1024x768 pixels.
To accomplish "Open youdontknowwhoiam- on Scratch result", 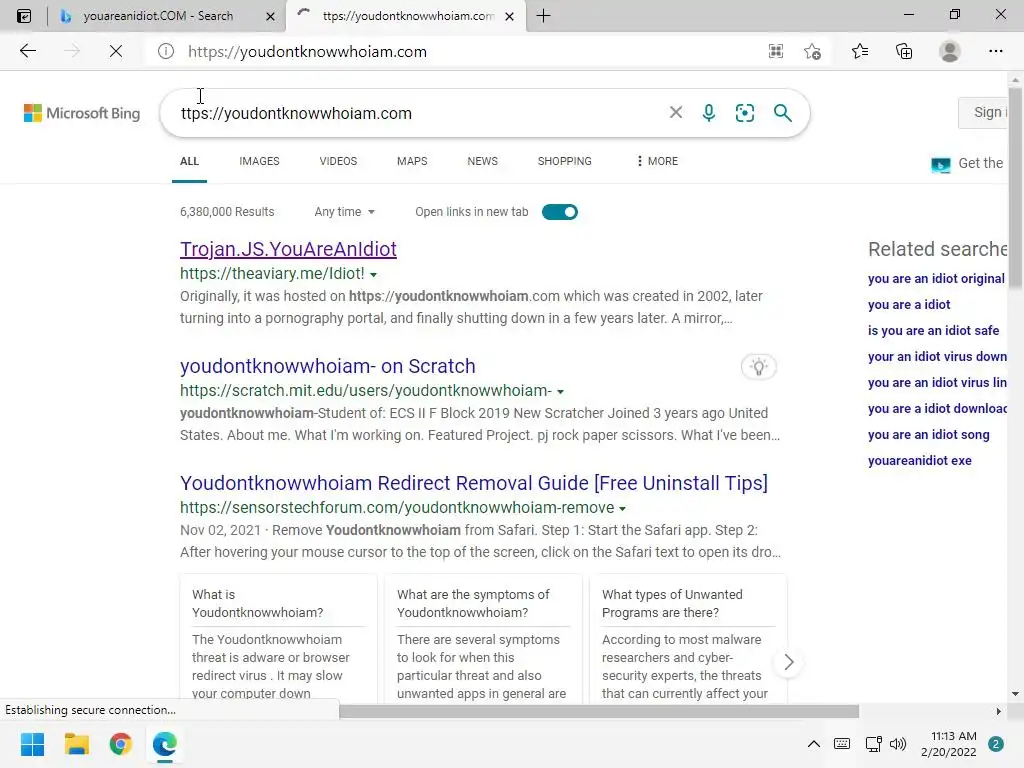I will 328,366.
